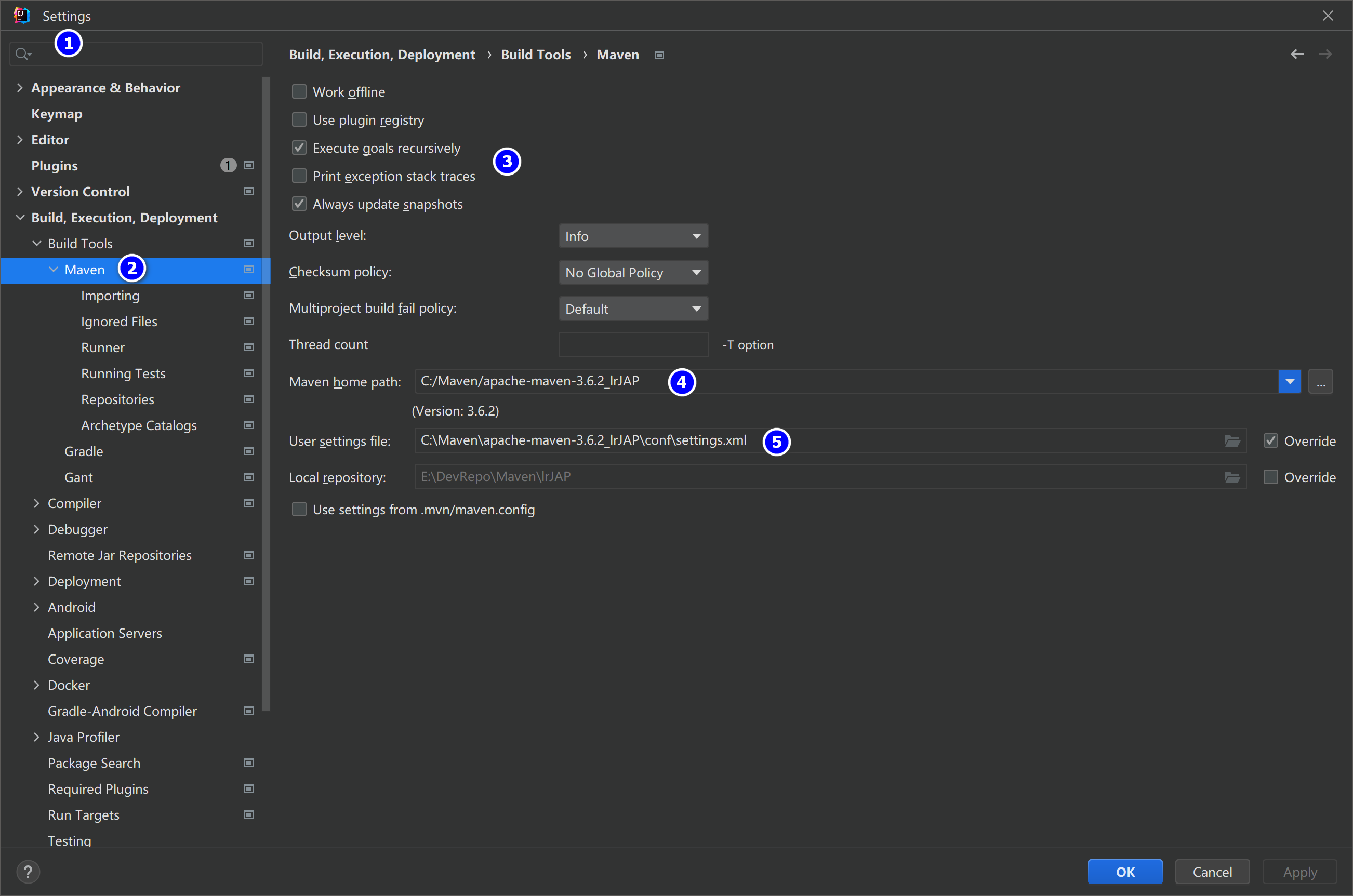Image resolution: width=1353 pixels, height=896 pixels.
Task: Open Multiproject build fail policy dropdown
Action: pyautogui.click(x=633, y=309)
